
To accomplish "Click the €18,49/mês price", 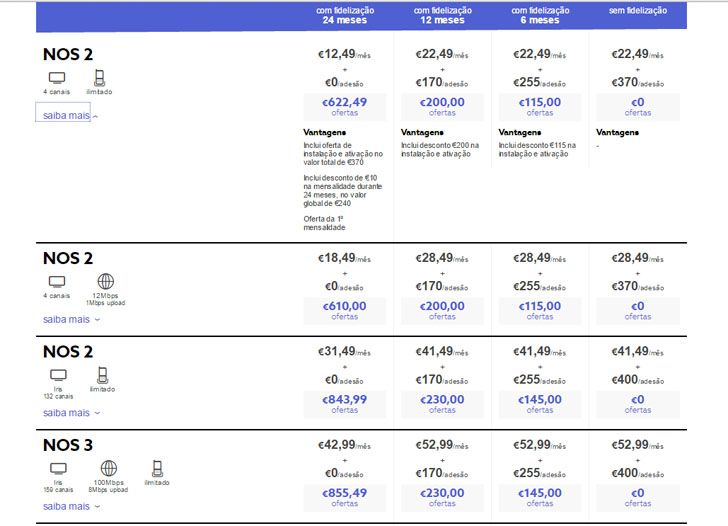I will tap(344, 258).
